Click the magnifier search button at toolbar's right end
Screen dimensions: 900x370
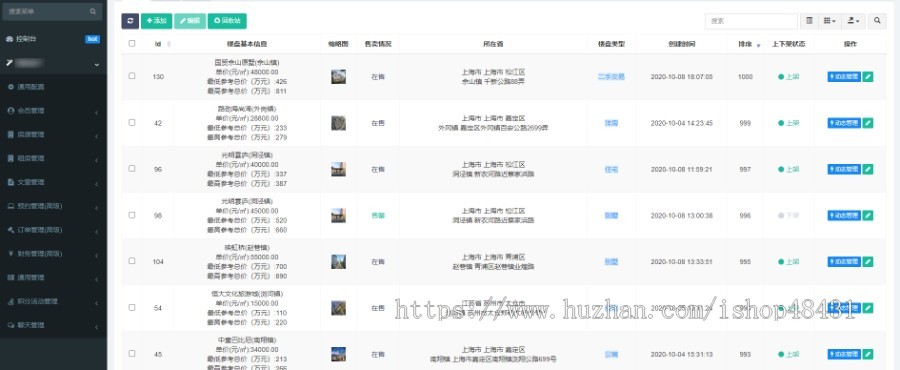877,21
